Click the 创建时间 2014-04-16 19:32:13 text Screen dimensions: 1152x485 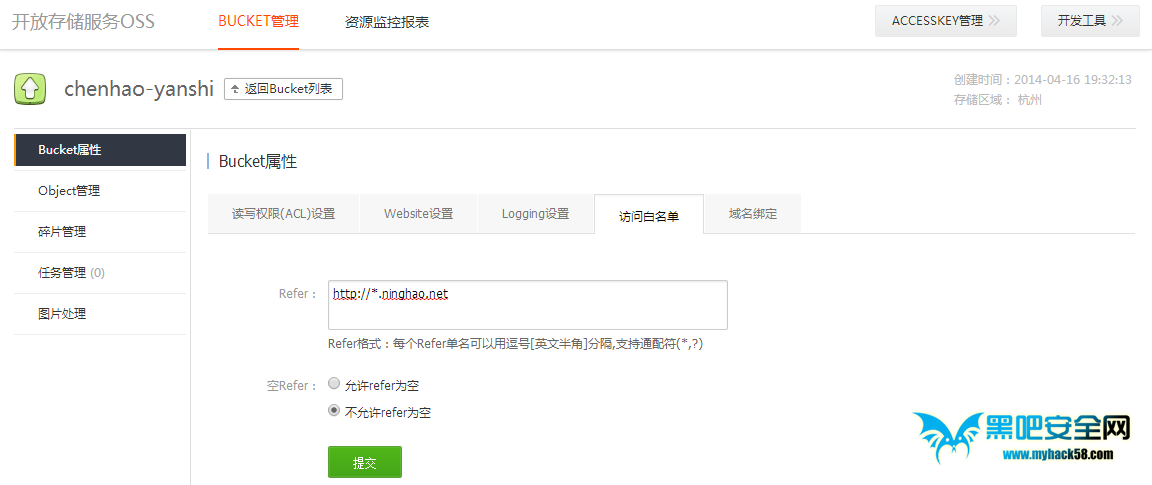click(x=1042, y=79)
